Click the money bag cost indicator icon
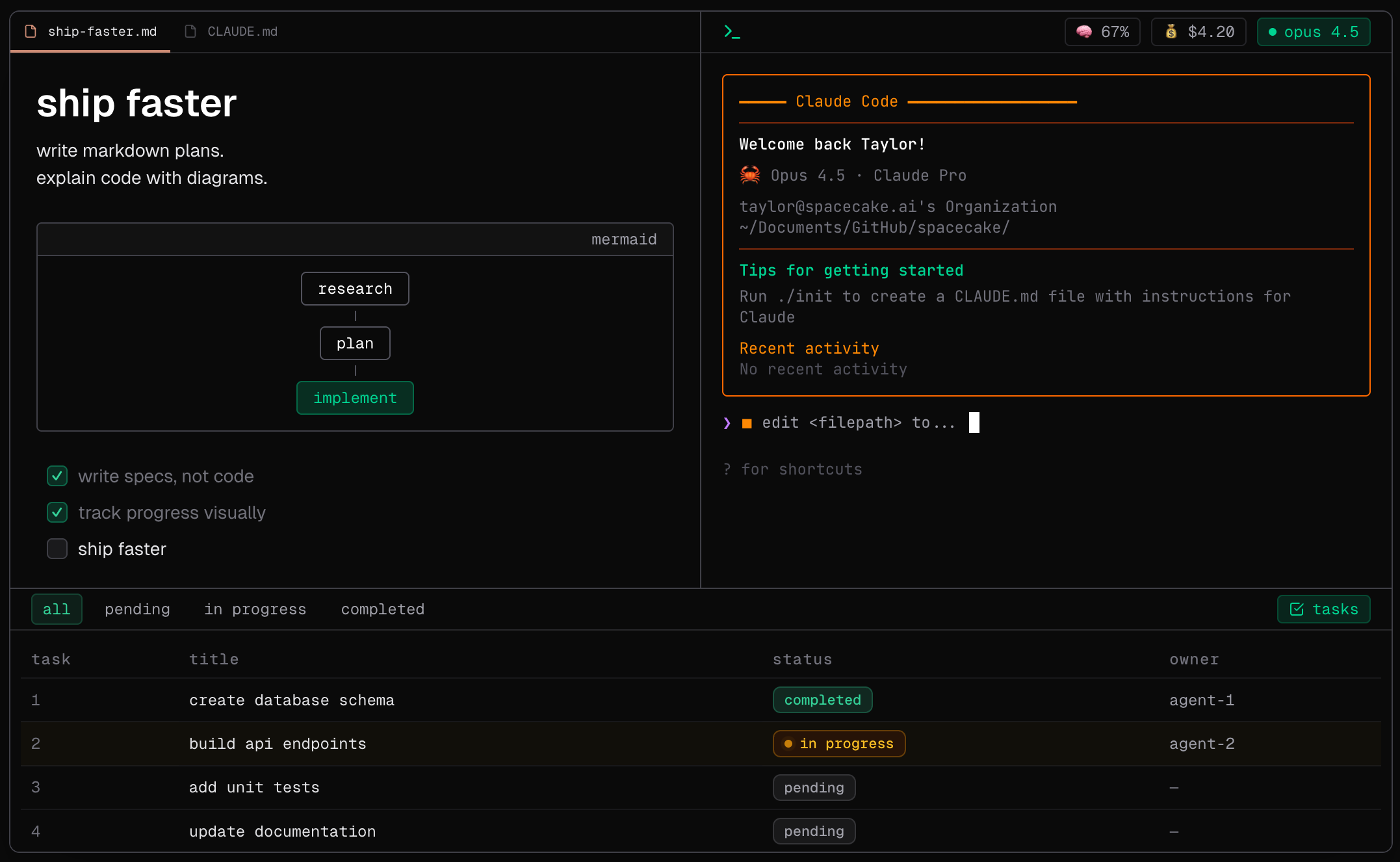Viewport: 1400px width, 862px height. point(1171,31)
